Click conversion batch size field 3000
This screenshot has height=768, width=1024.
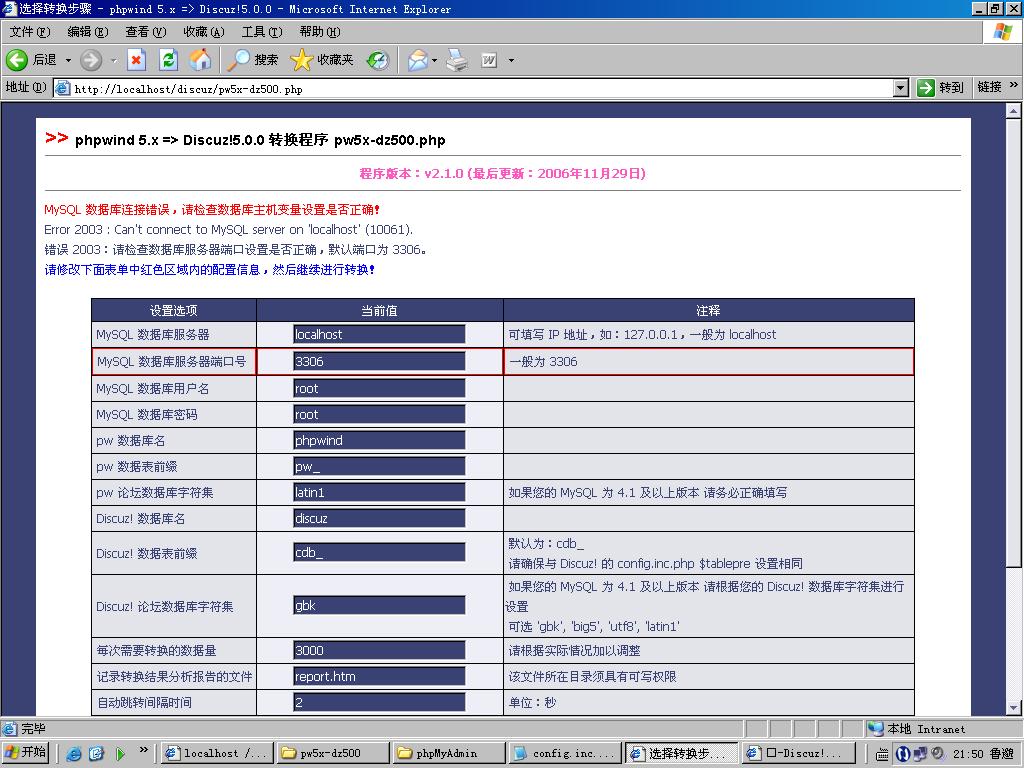coord(379,650)
